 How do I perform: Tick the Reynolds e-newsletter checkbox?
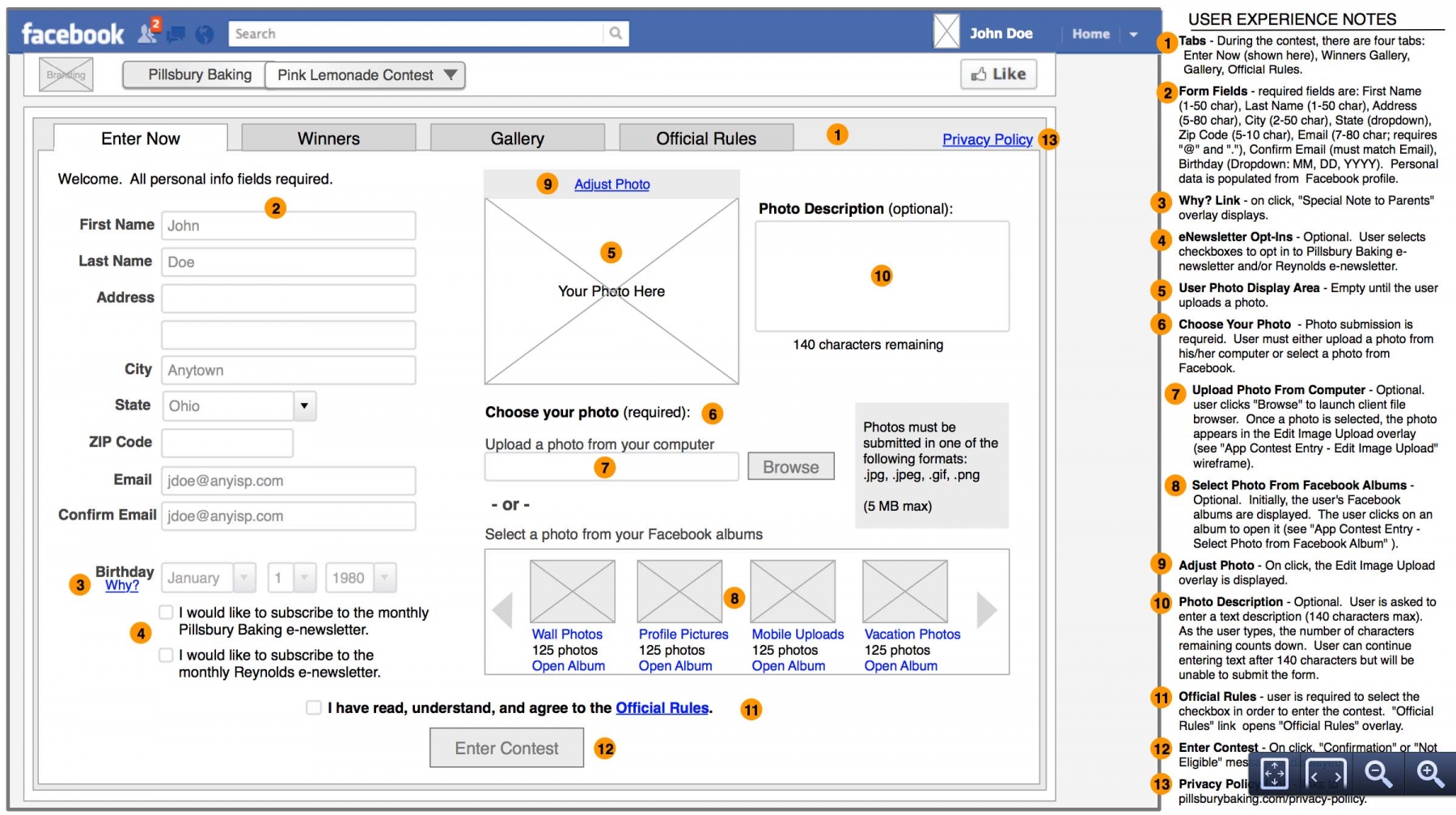point(166,655)
